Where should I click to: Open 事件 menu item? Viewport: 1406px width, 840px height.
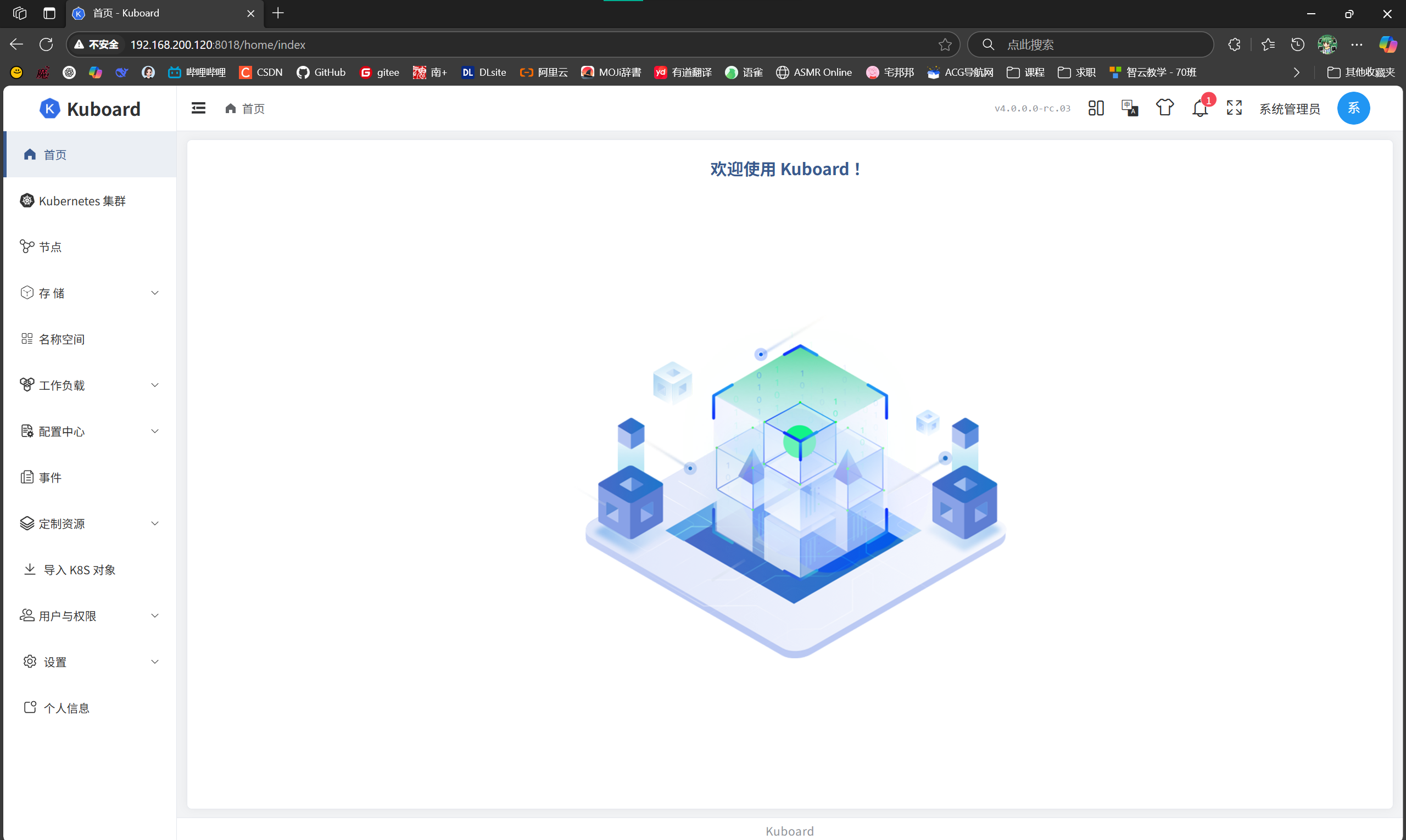coord(90,477)
